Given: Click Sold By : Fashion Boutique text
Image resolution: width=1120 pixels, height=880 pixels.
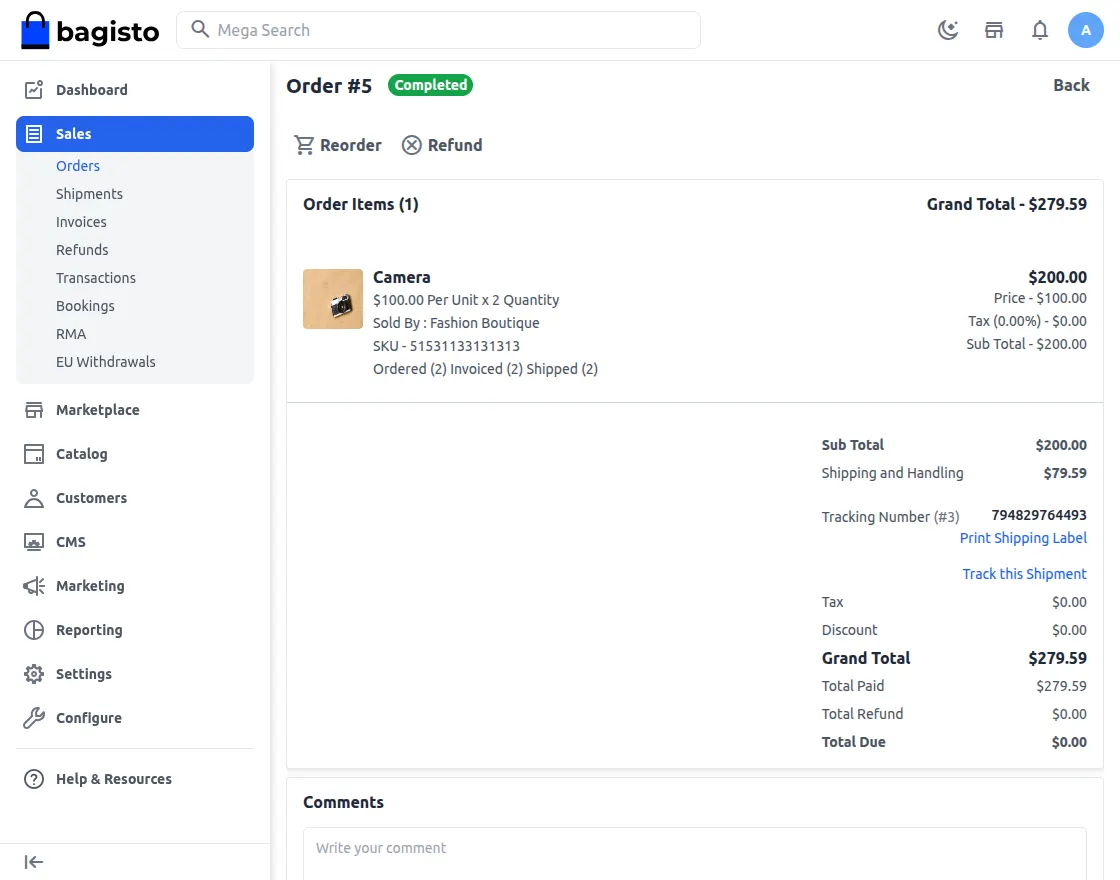Looking at the screenshot, I should coord(456,323).
